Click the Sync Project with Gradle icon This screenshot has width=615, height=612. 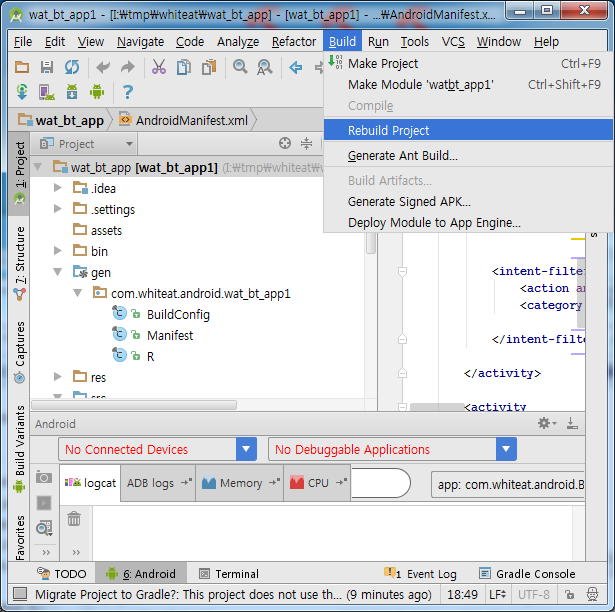click(x=22, y=92)
